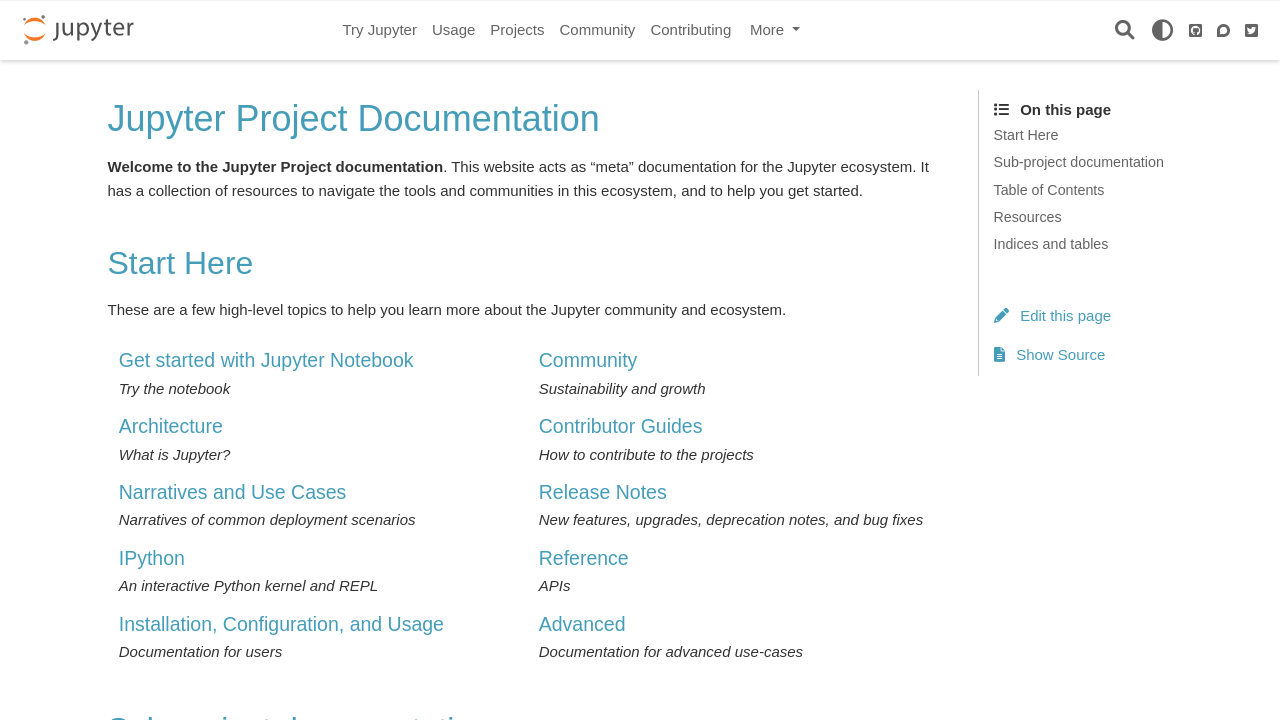Click the Jupyter Project Documentation heading
This screenshot has height=720, width=1280.
[x=354, y=119]
